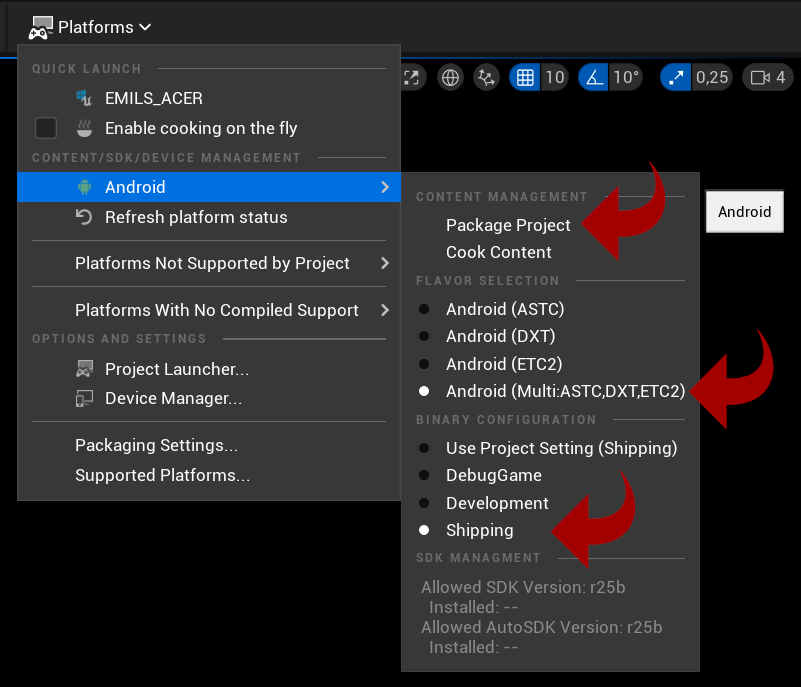This screenshot has width=801, height=687.
Task: Expand the Android submenu arrow
Action: coord(385,187)
